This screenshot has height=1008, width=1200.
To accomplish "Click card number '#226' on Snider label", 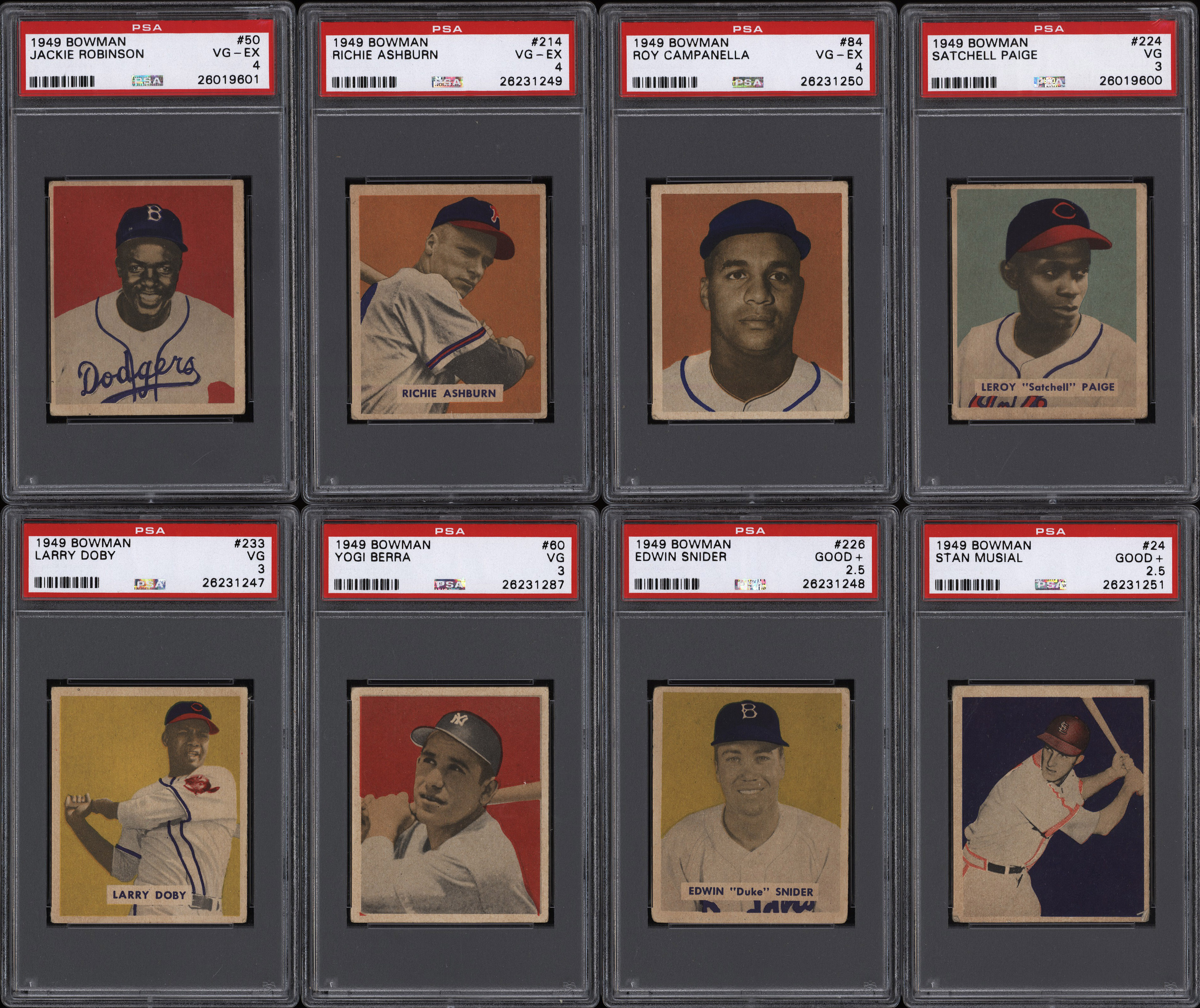I will point(849,545).
